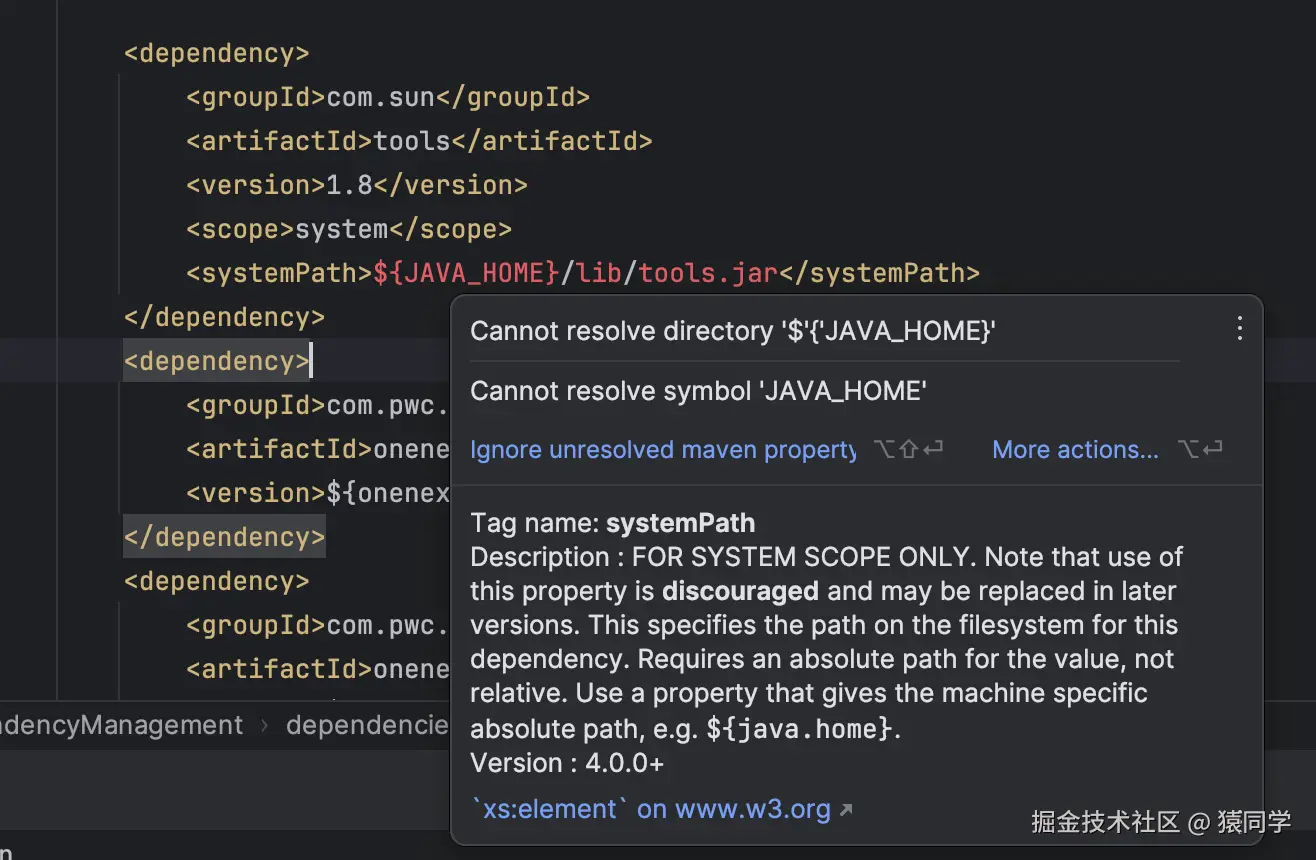The image size is (1316, 860).
Task: Click the red tools.jar text in systemPath
Action: [x=708, y=273]
